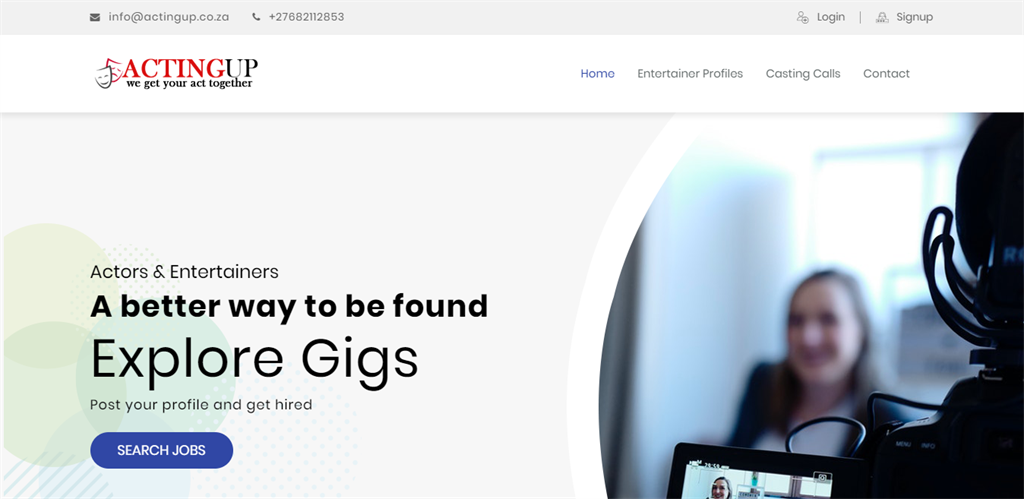
Task: Click the 'A better way to be found' headline
Action: [x=289, y=306]
